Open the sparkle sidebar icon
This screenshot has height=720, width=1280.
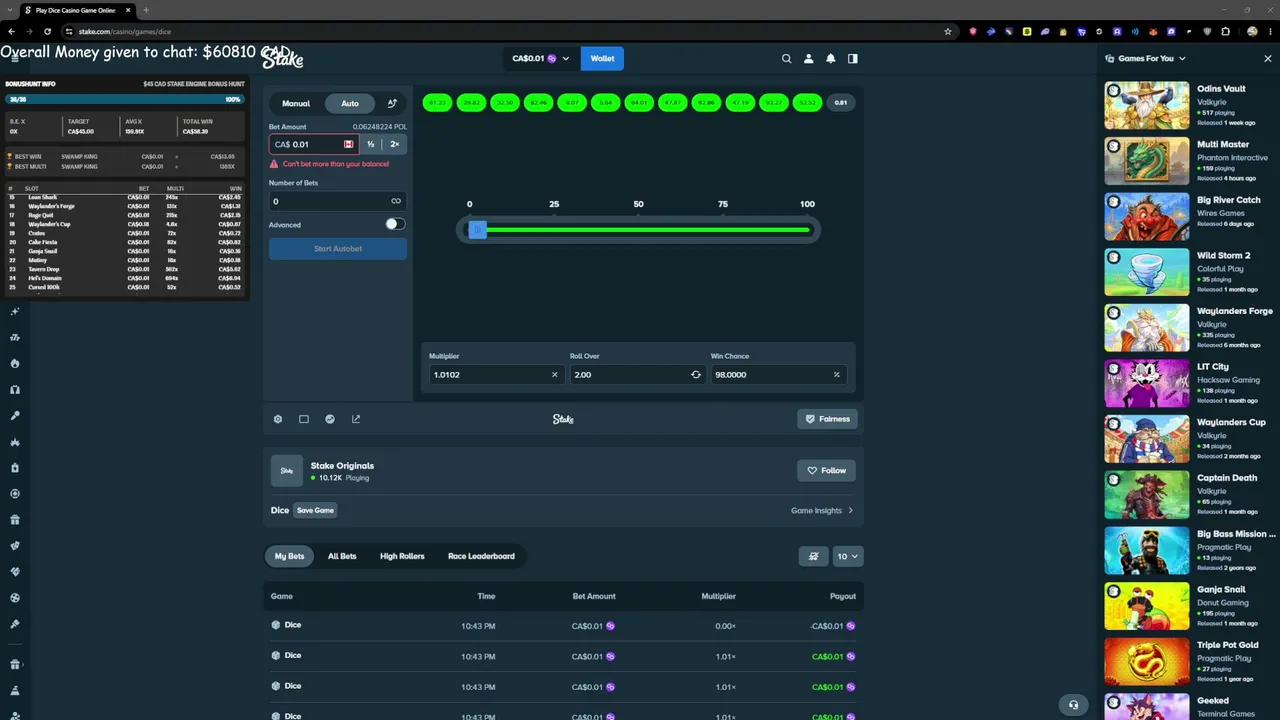[x=15, y=312]
